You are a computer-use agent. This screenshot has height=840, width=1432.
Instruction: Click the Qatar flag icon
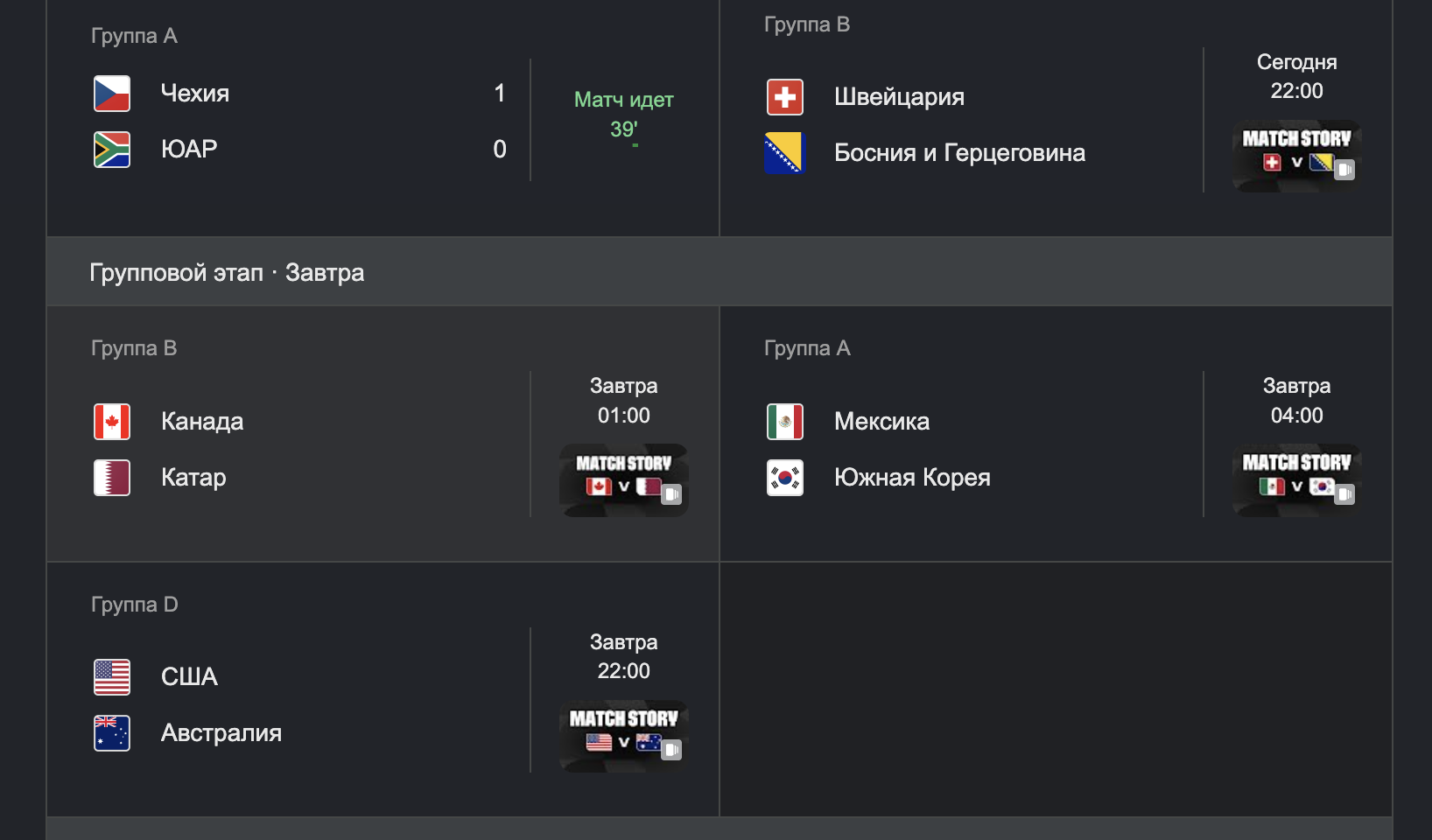pyautogui.click(x=112, y=478)
